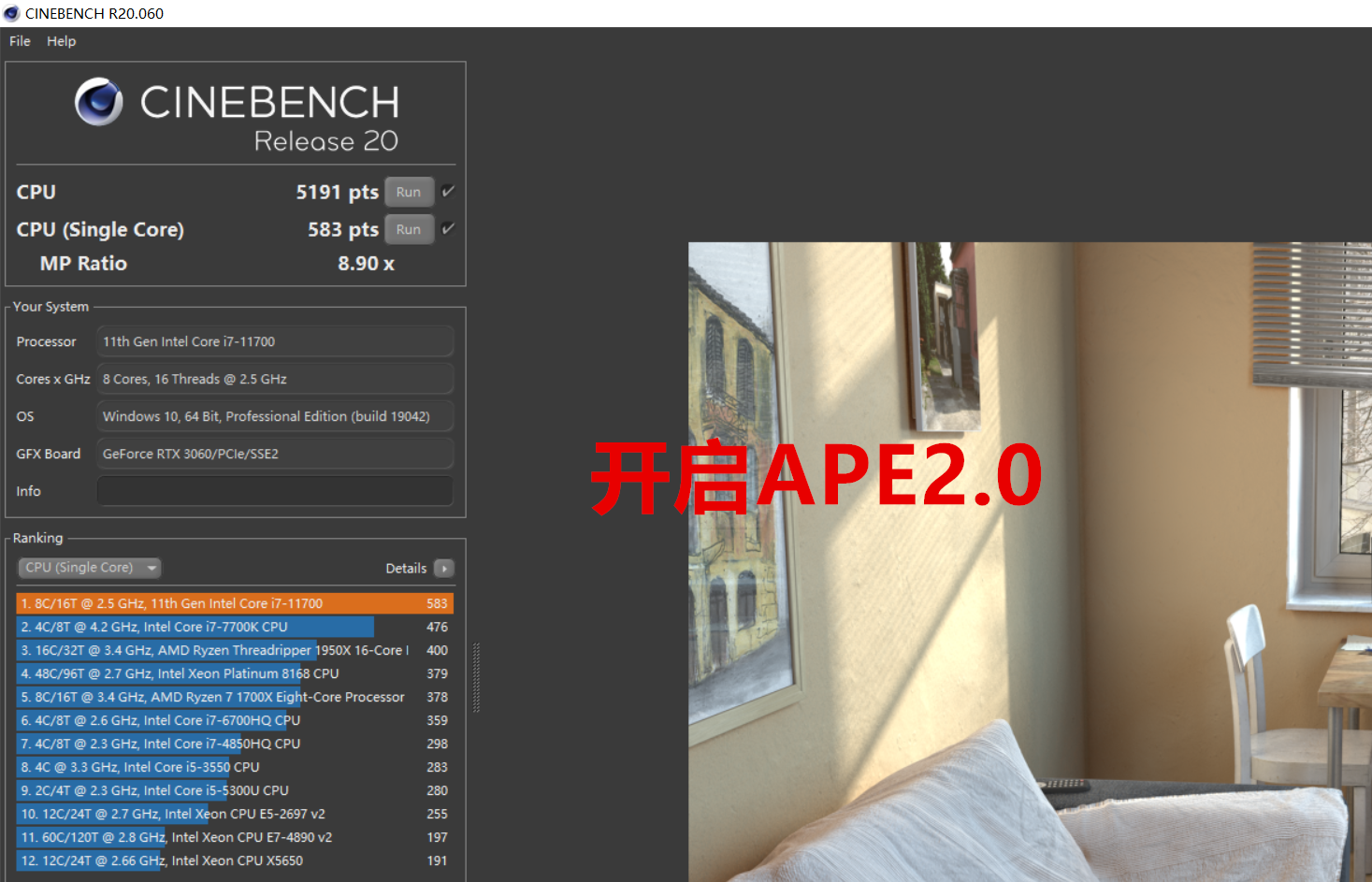Select ranking row Core i7-4850HQ

click(x=235, y=744)
